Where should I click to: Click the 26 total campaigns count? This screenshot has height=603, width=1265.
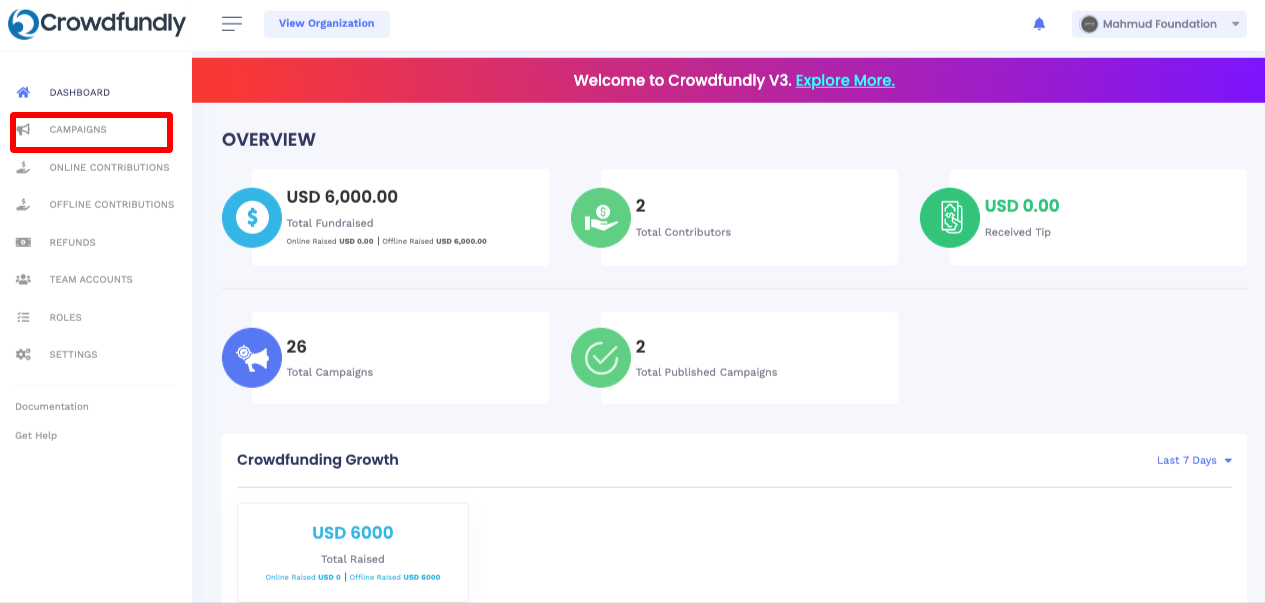(296, 347)
